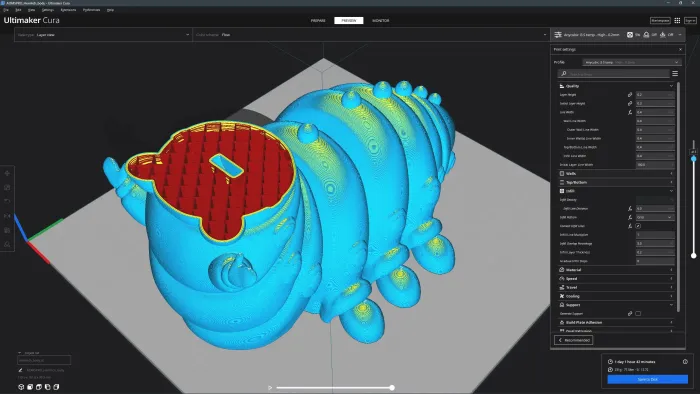Select the Move tool in left toolbar
Image resolution: width=700 pixels, height=394 pixels.
coord(7,173)
